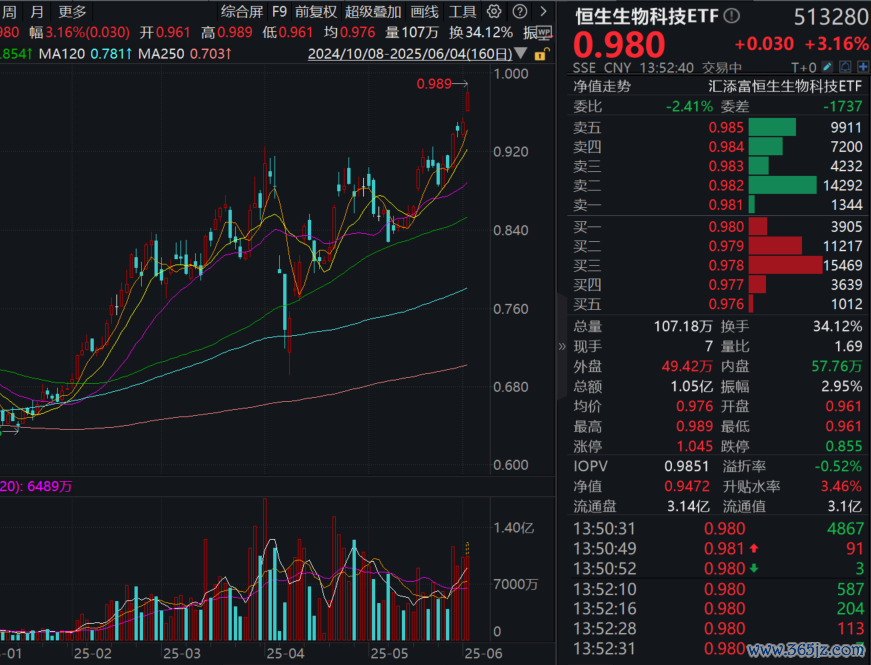871x665 pixels.
Task: Collapse quote panel with double chevron
Action: 561,346
